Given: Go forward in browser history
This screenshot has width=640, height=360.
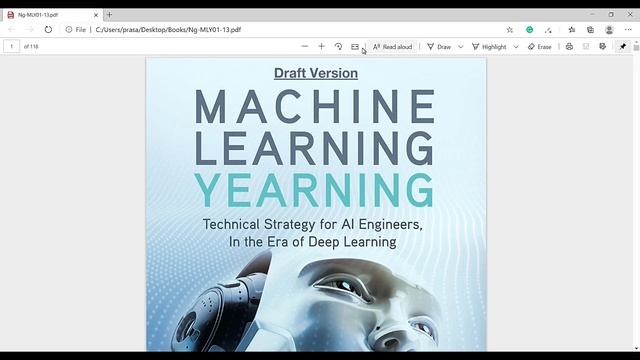Looking at the screenshot, I should tap(30, 29).
